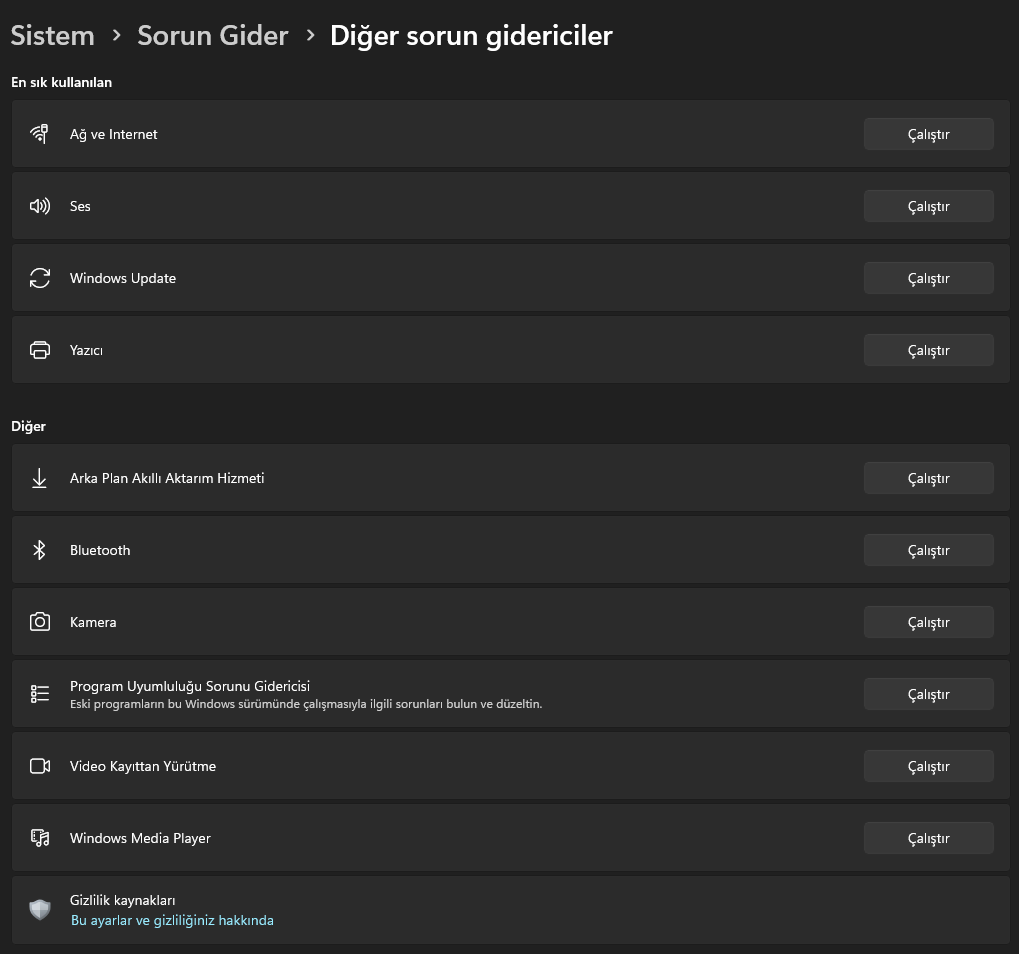Open 'Bu ayarlar ve gizliliğiniz hakkında' link
This screenshot has width=1019, height=954.
172,920
